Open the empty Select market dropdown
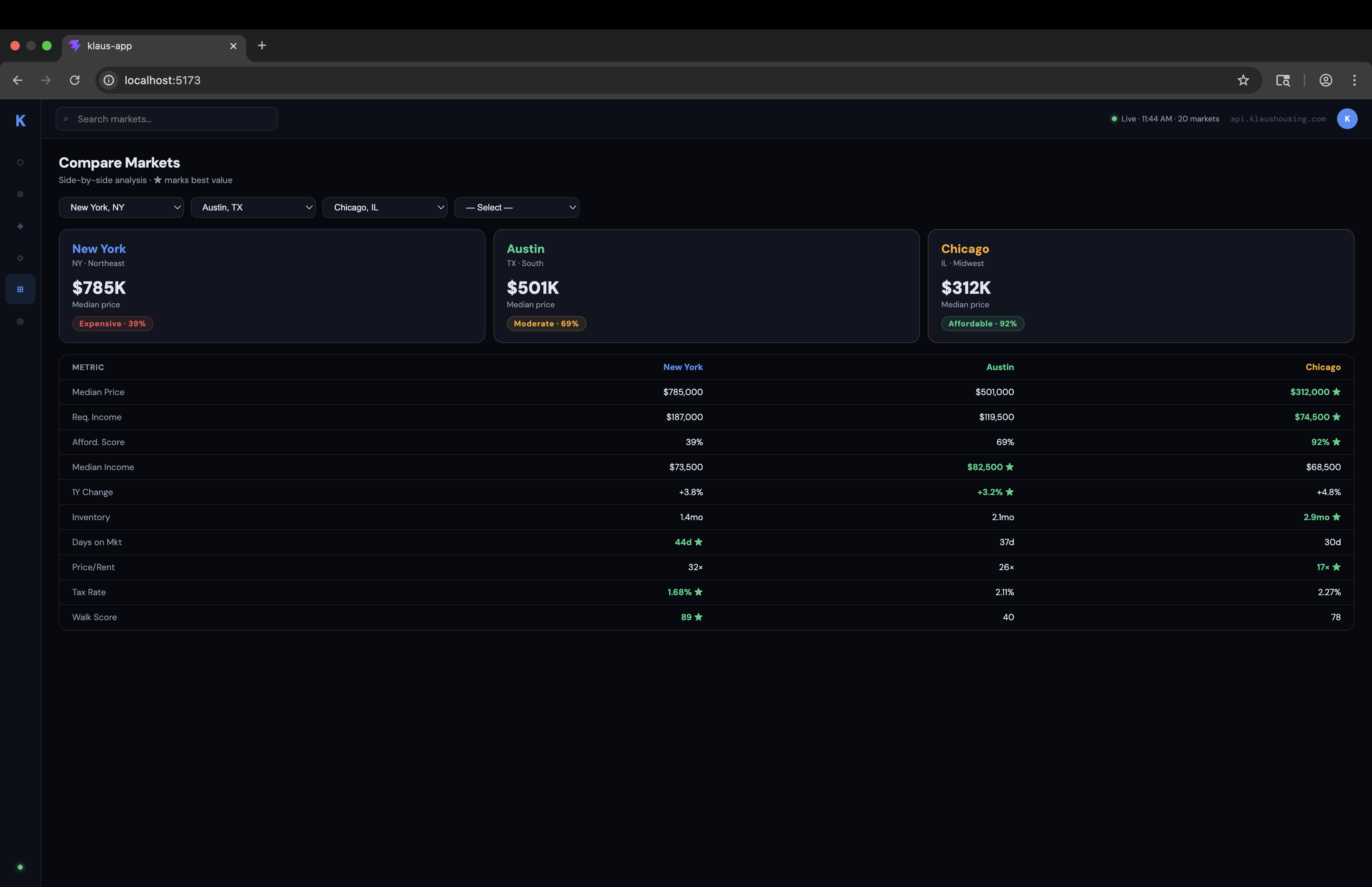Viewport: 1372px width, 887px height. tap(516, 207)
